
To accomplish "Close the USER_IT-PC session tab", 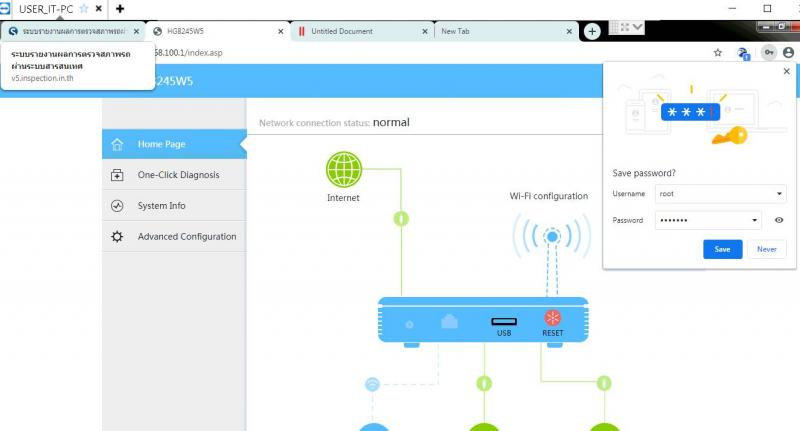I will pyautogui.click(x=98, y=9).
